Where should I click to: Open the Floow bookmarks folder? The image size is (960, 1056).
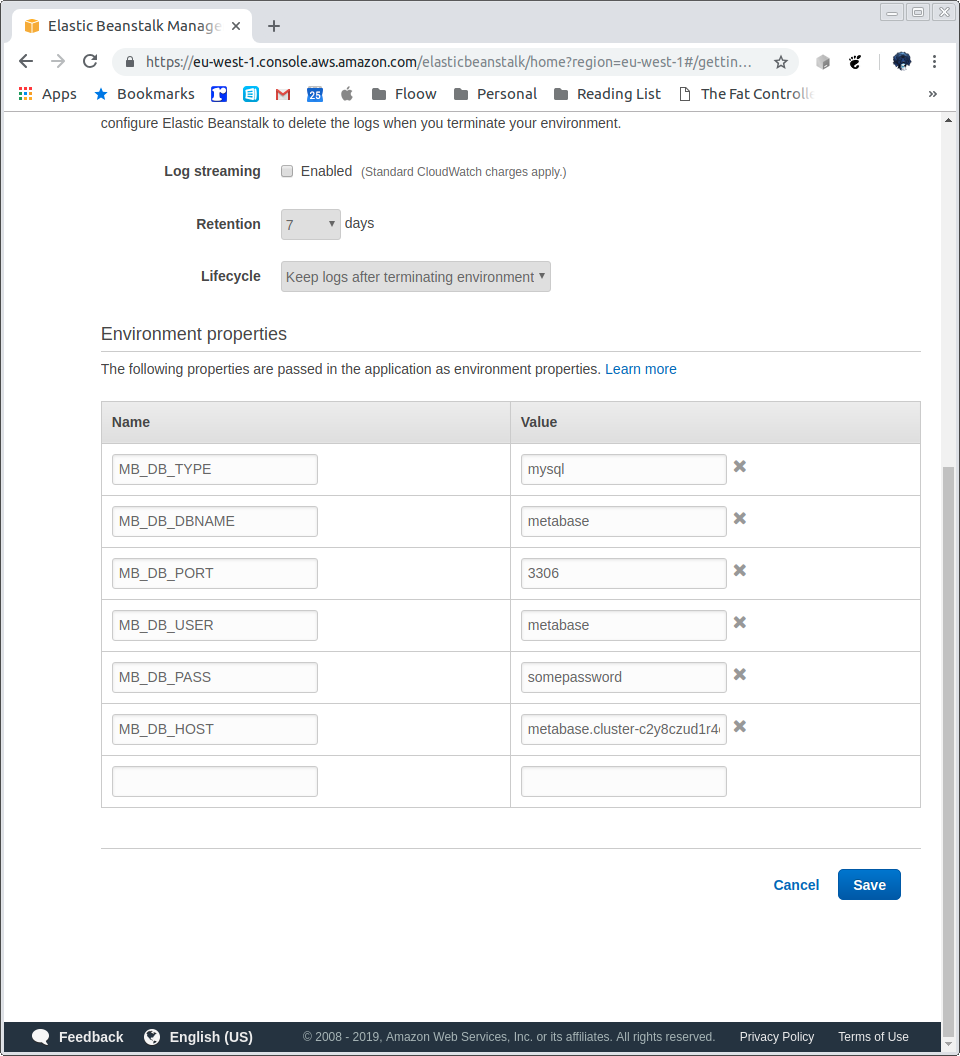[x=404, y=94]
